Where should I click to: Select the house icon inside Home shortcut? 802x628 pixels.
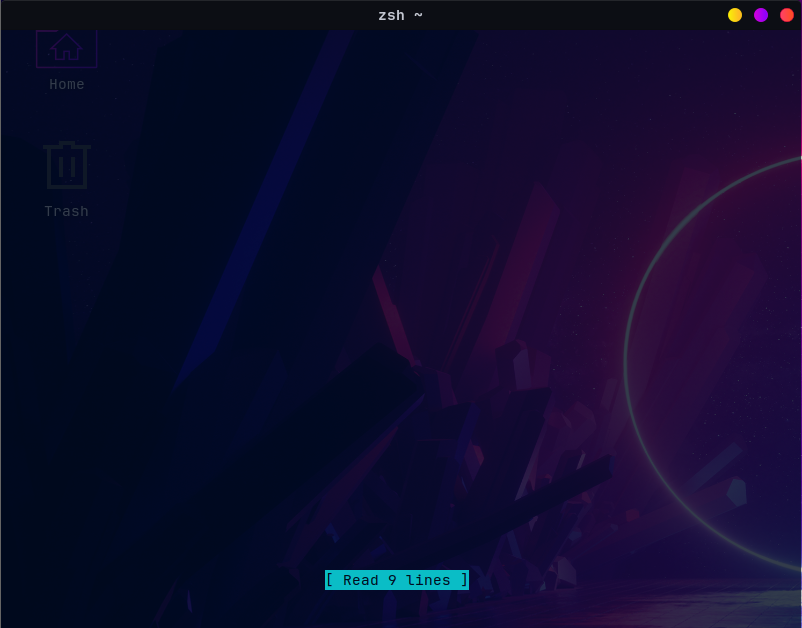pos(66,46)
